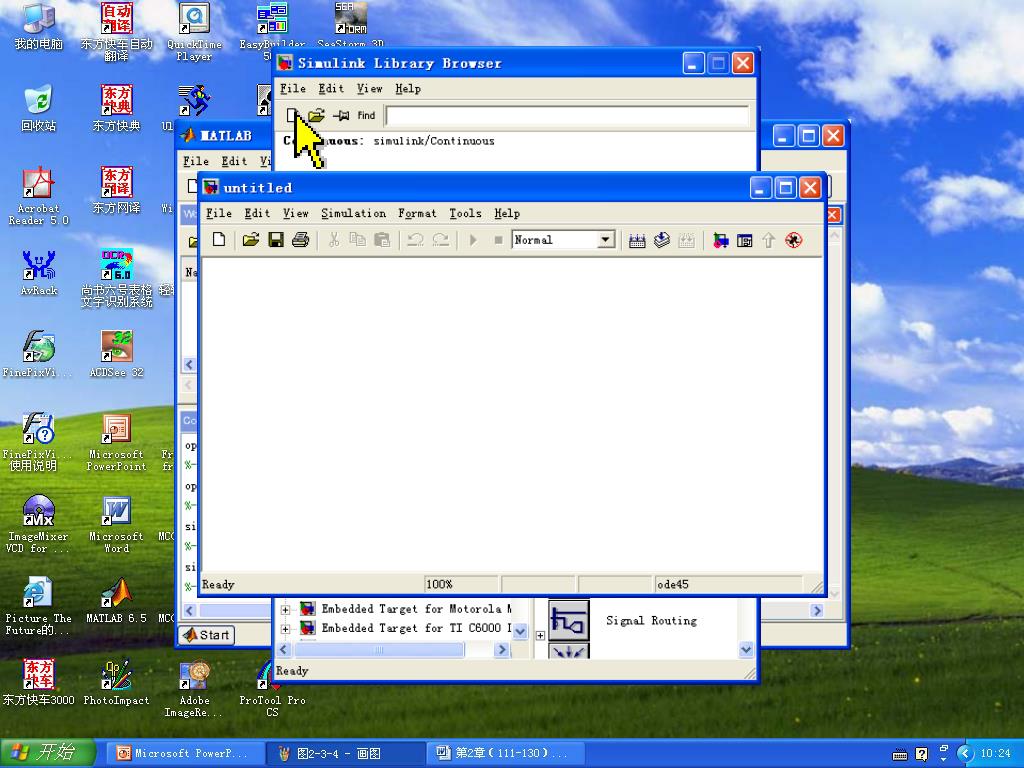Open Help menu in Simulink Library Browser
Image resolution: width=1024 pixels, height=768 pixels.
[408, 88]
